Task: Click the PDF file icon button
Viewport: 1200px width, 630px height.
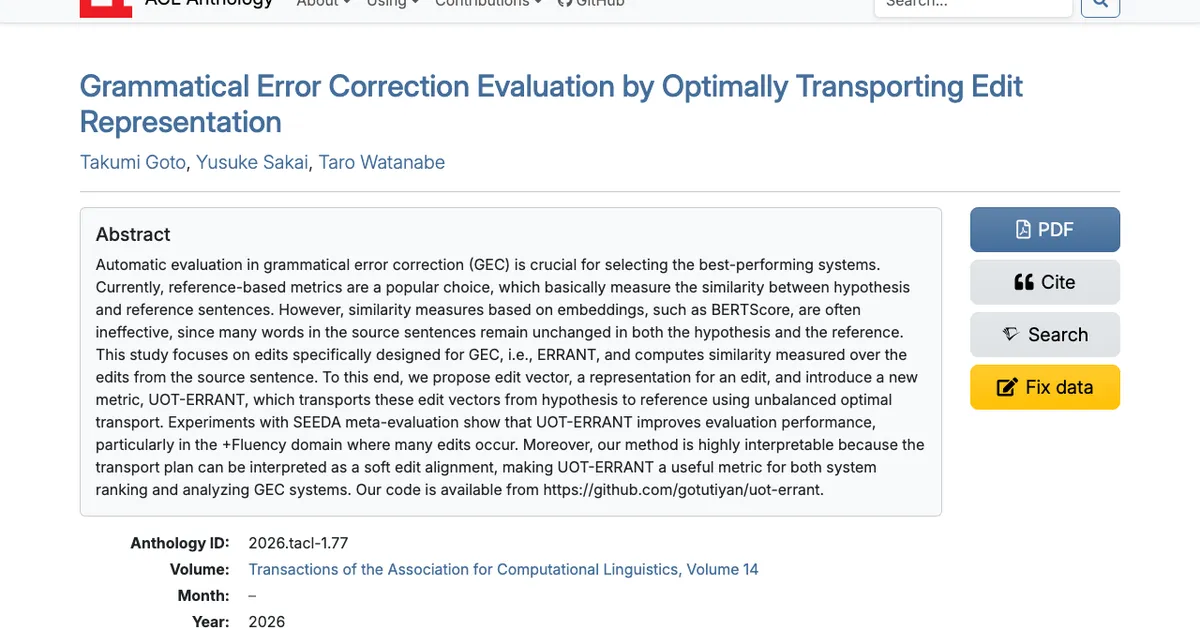Action: (1023, 230)
